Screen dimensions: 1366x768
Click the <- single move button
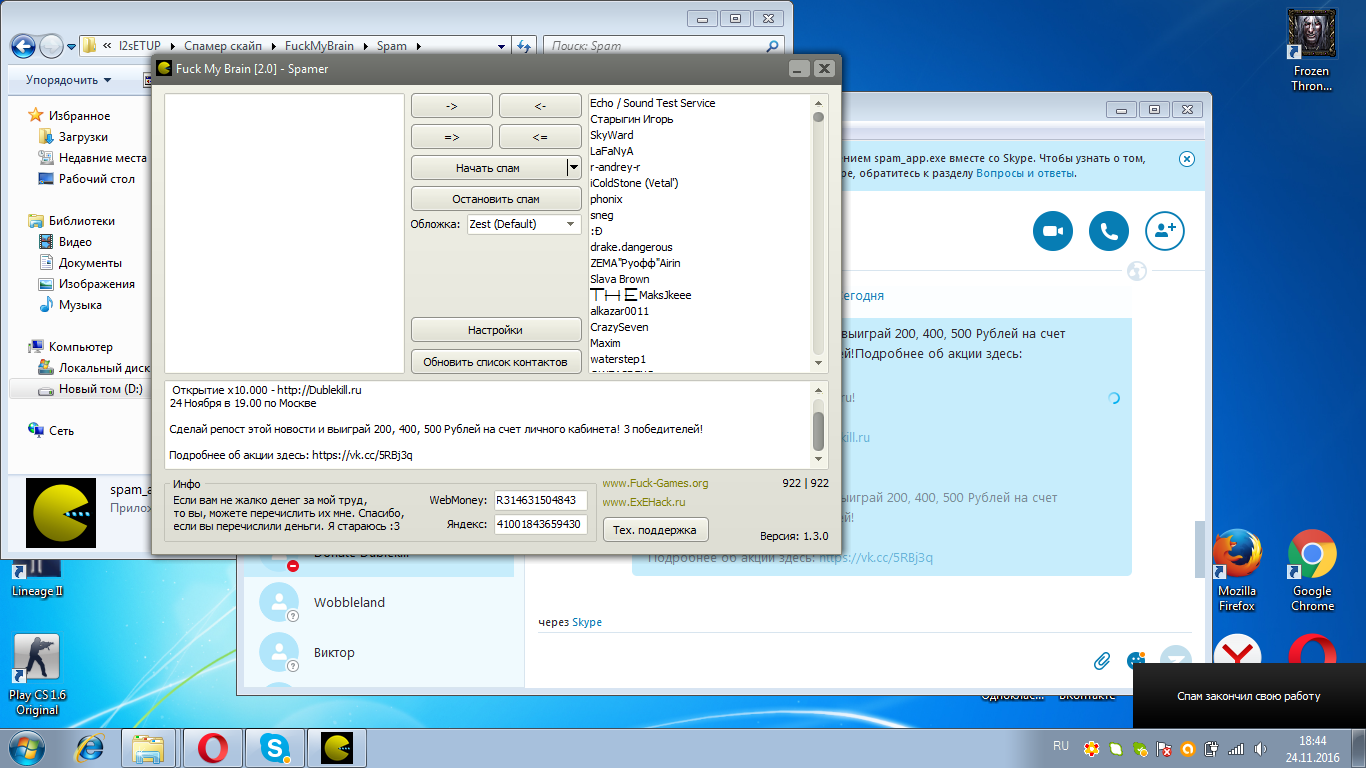540,106
